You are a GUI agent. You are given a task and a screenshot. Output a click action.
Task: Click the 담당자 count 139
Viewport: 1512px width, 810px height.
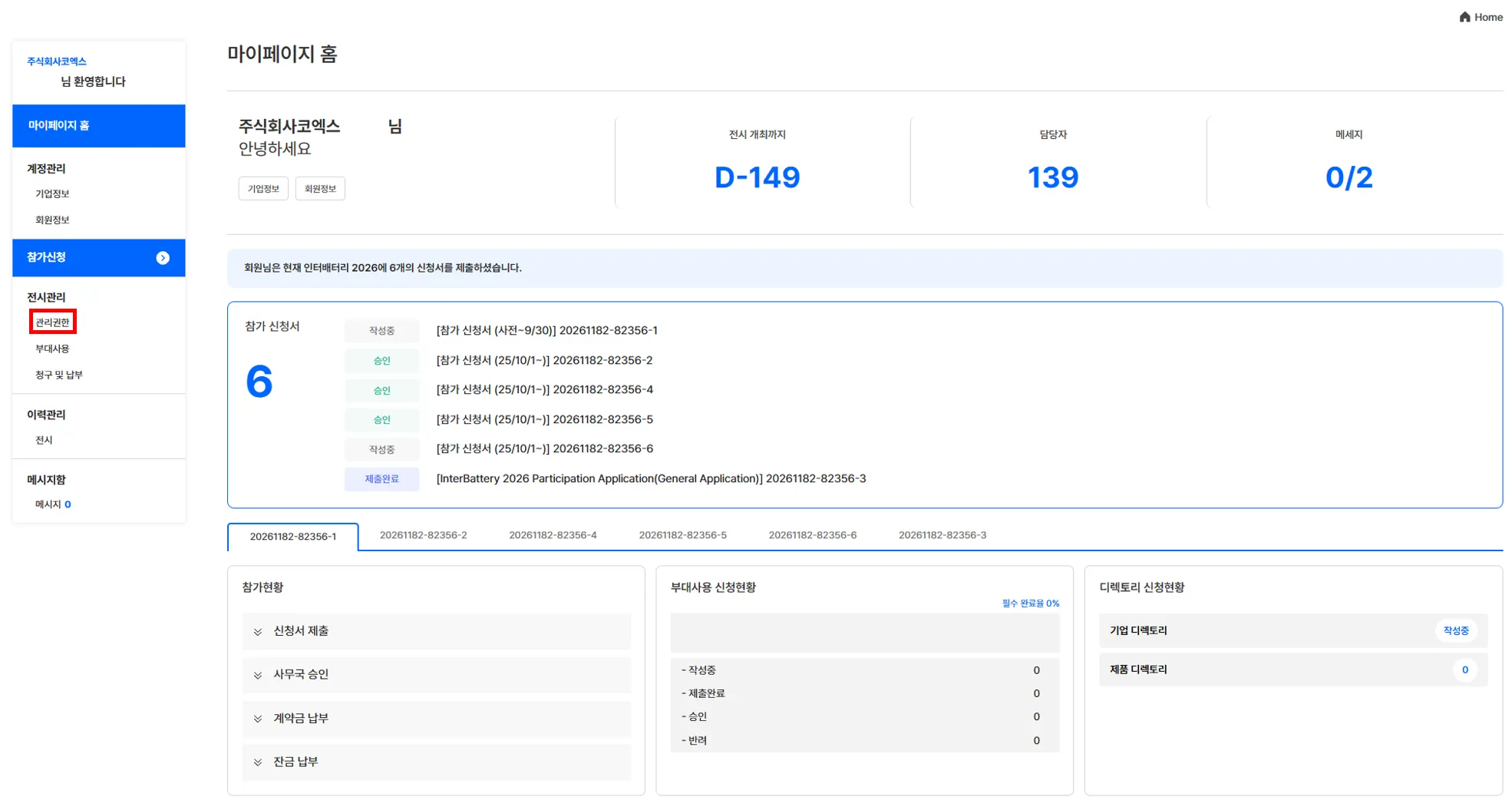point(1053,177)
